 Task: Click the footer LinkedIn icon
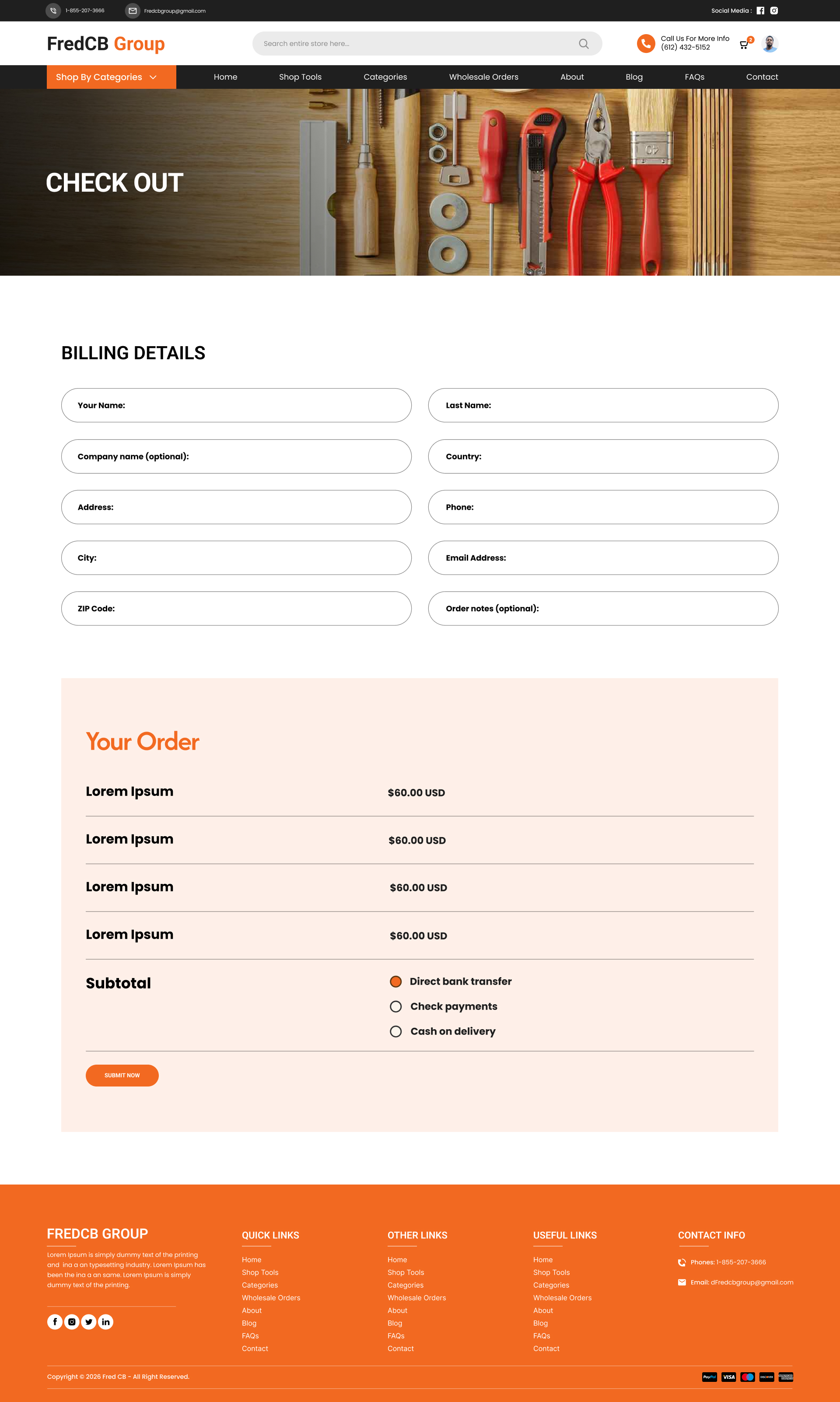click(x=106, y=1321)
